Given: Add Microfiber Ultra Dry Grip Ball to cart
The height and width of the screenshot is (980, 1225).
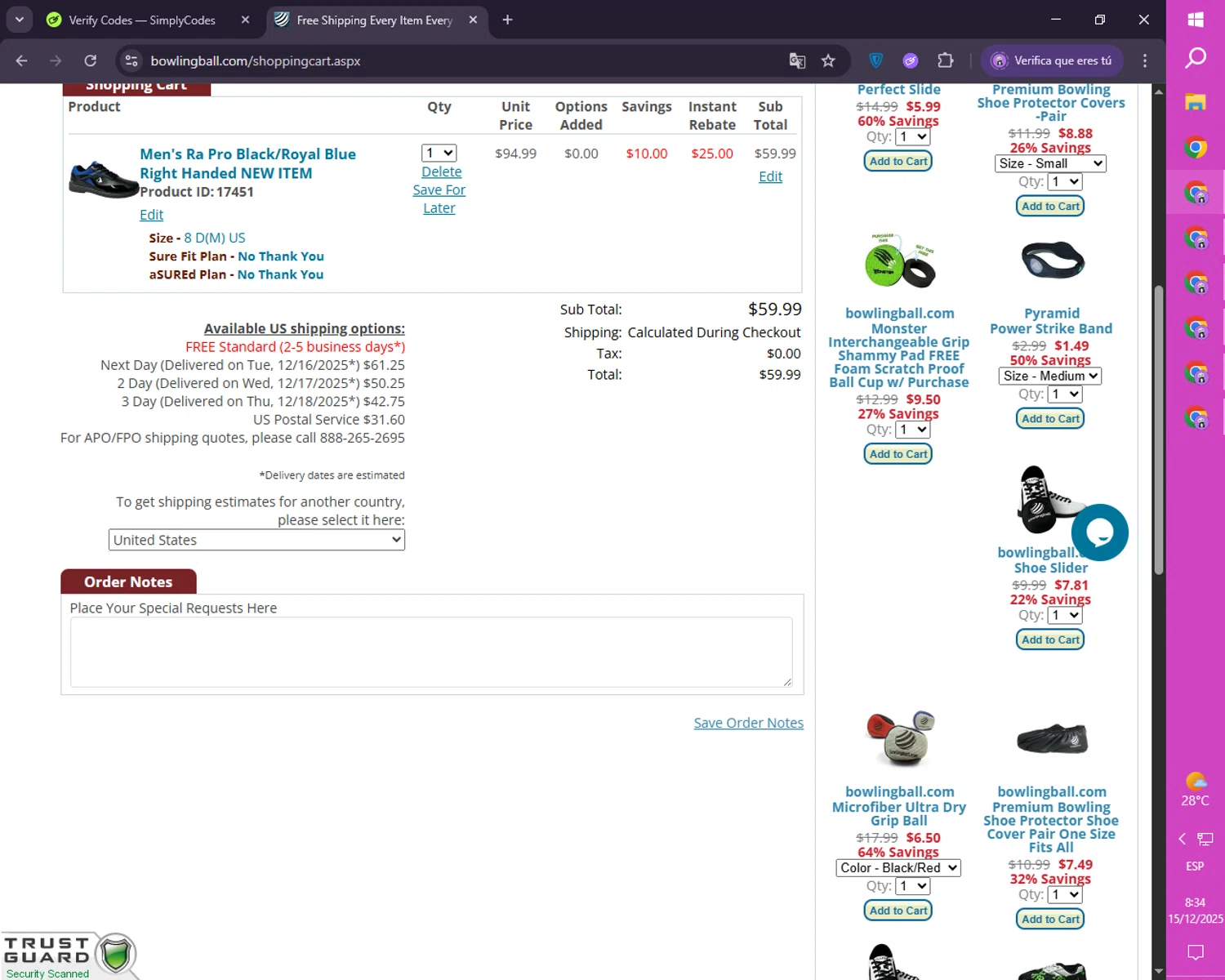Looking at the screenshot, I should tap(898, 911).
